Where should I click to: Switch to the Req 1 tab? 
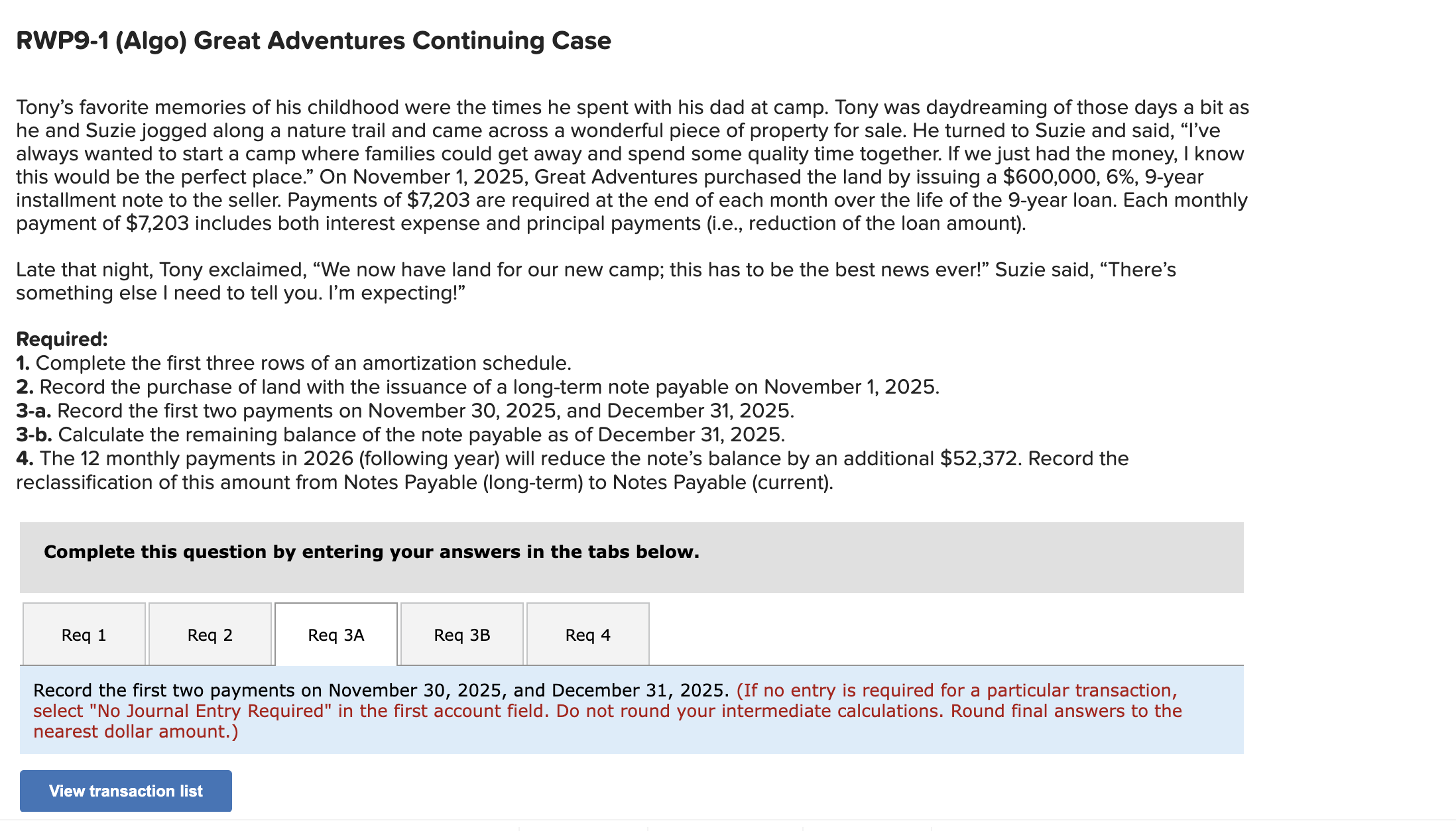(x=84, y=634)
